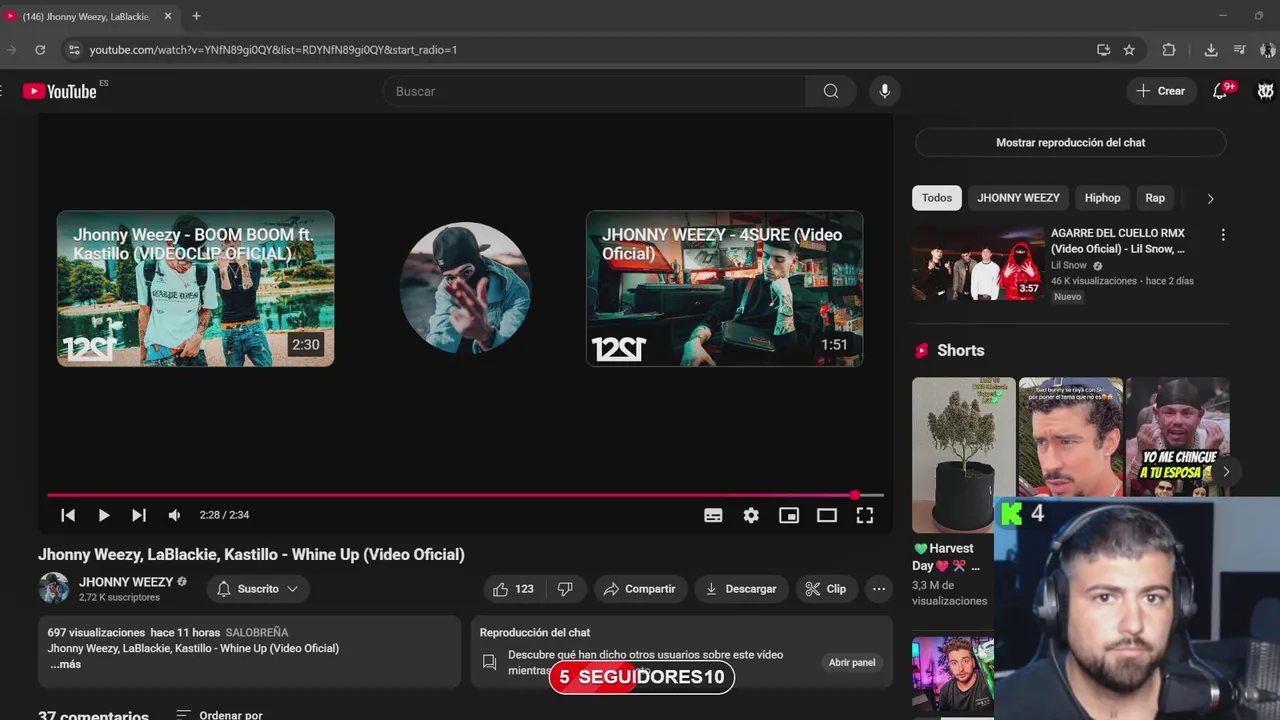The width and height of the screenshot is (1280, 720).
Task: Reload the page in browser
Action: click(40, 50)
